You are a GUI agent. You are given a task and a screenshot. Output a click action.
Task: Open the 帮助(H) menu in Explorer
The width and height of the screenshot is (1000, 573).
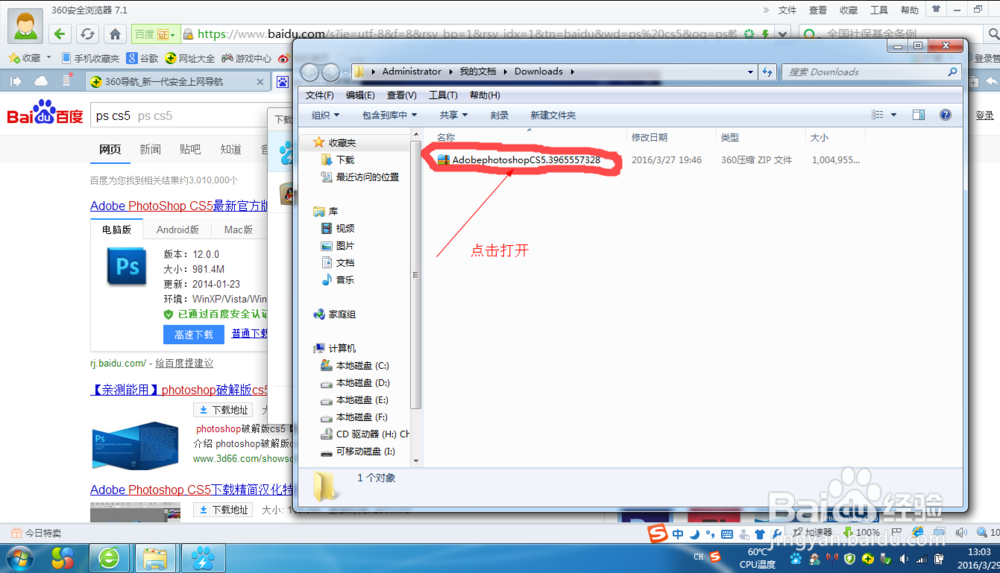[x=485, y=95]
